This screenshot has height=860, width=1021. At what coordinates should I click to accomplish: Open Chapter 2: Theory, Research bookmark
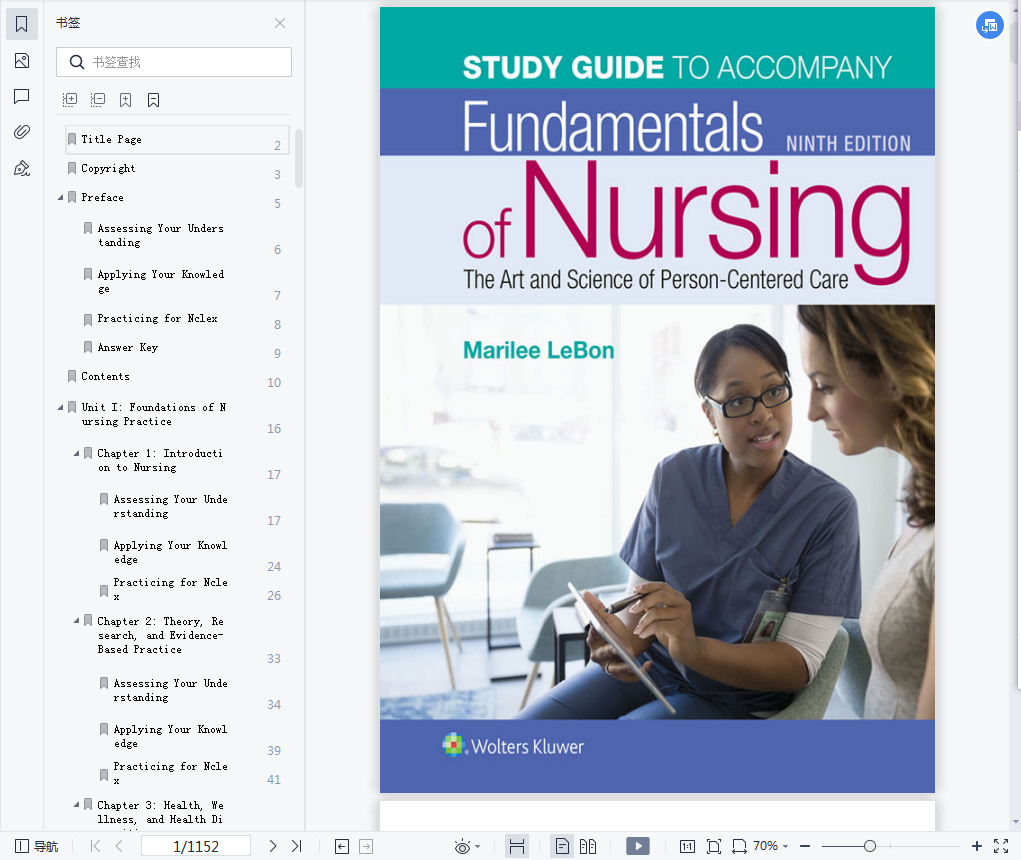click(160, 635)
